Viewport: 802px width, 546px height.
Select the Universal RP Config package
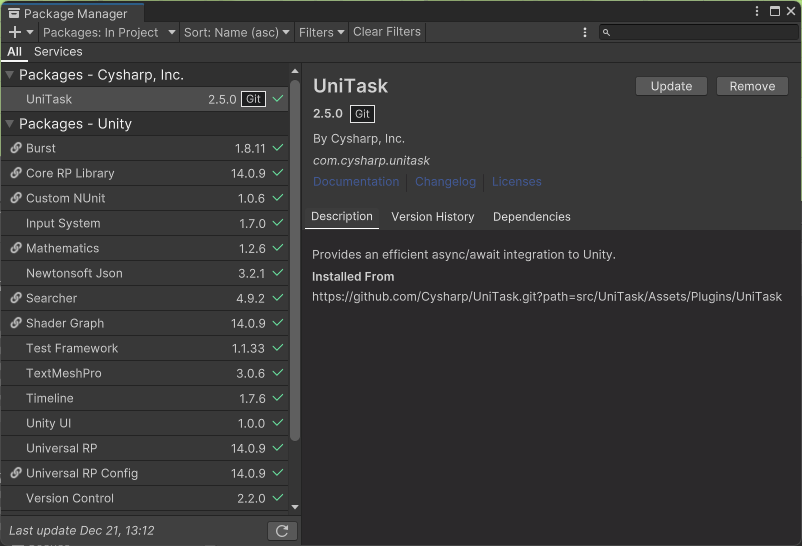145,473
